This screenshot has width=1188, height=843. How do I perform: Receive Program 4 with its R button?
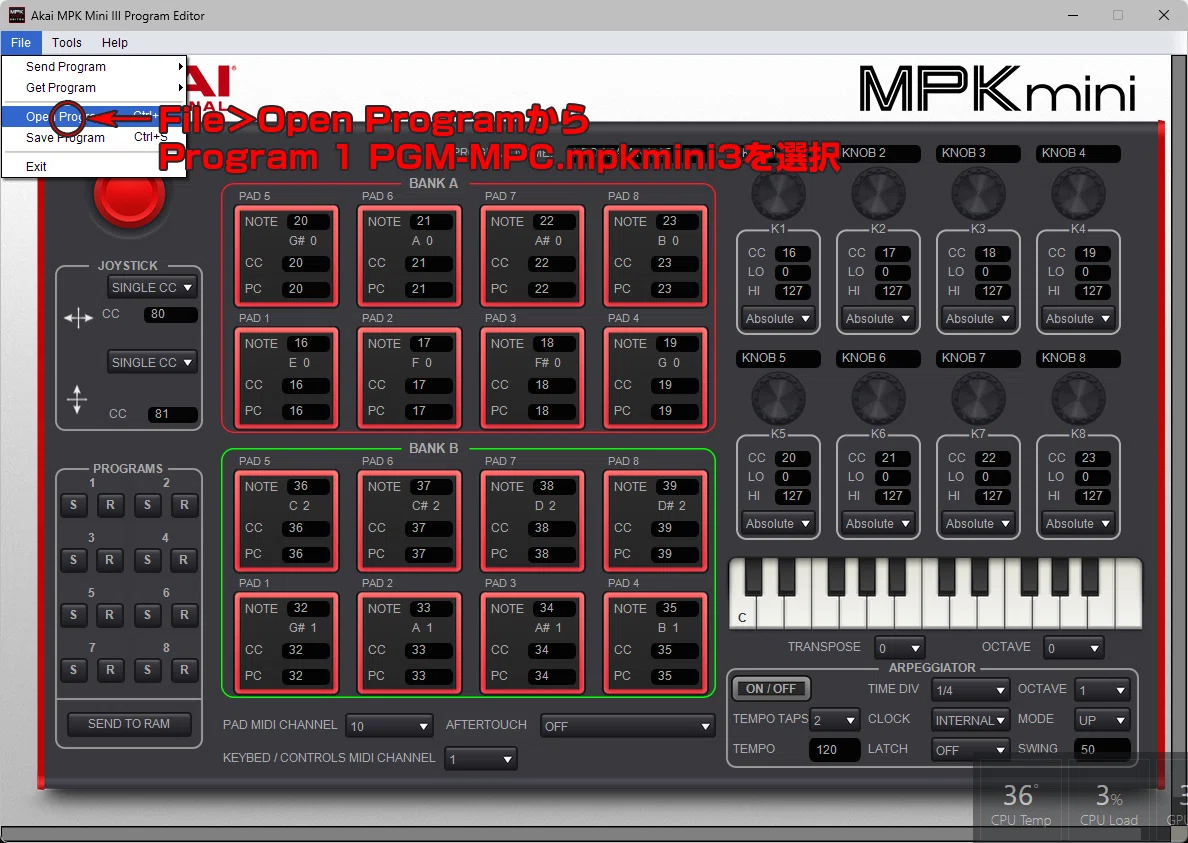(x=183, y=560)
